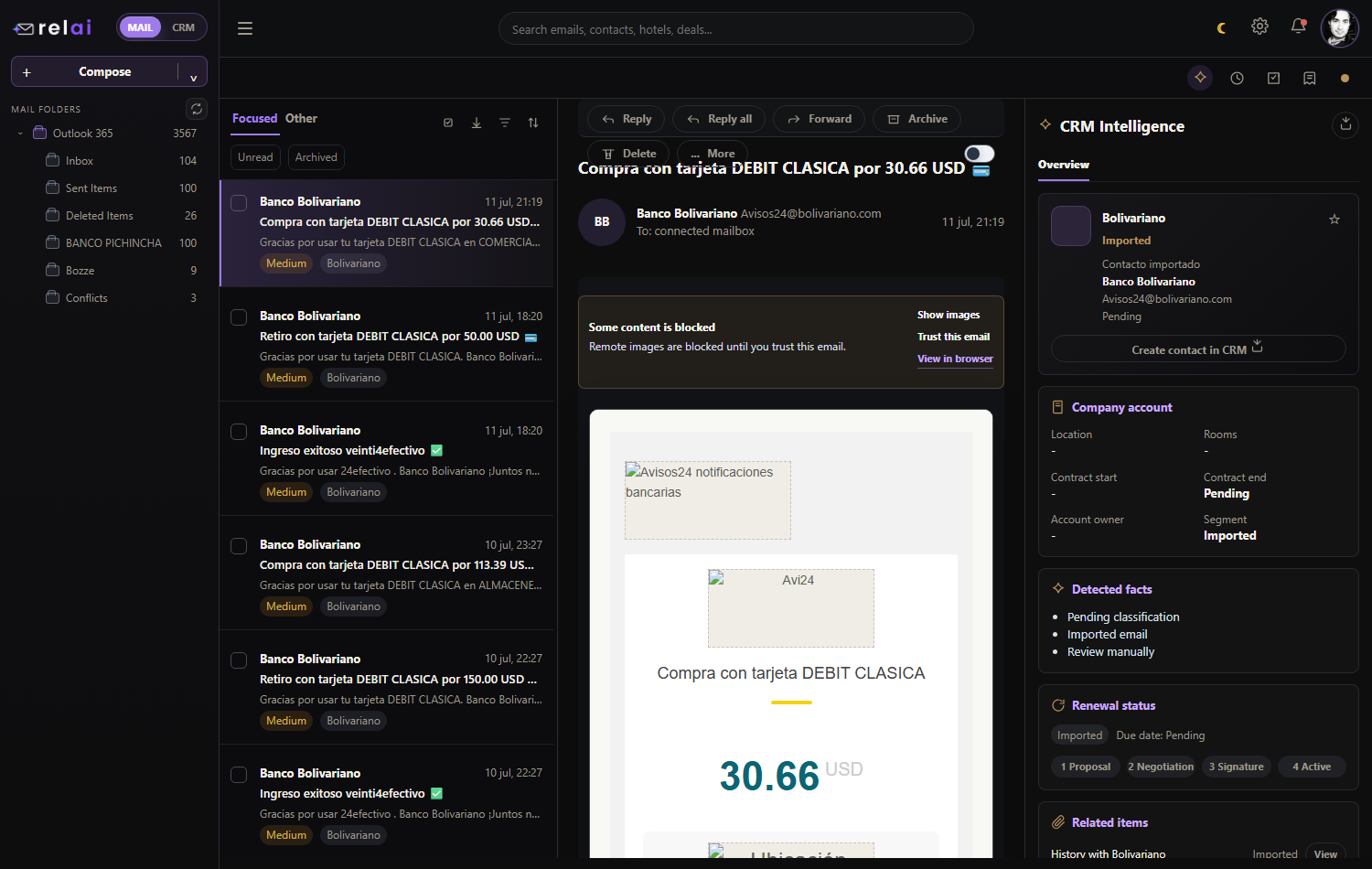Viewport: 1372px width, 869px height.
Task: Click the relai logo
Action: point(52,27)
